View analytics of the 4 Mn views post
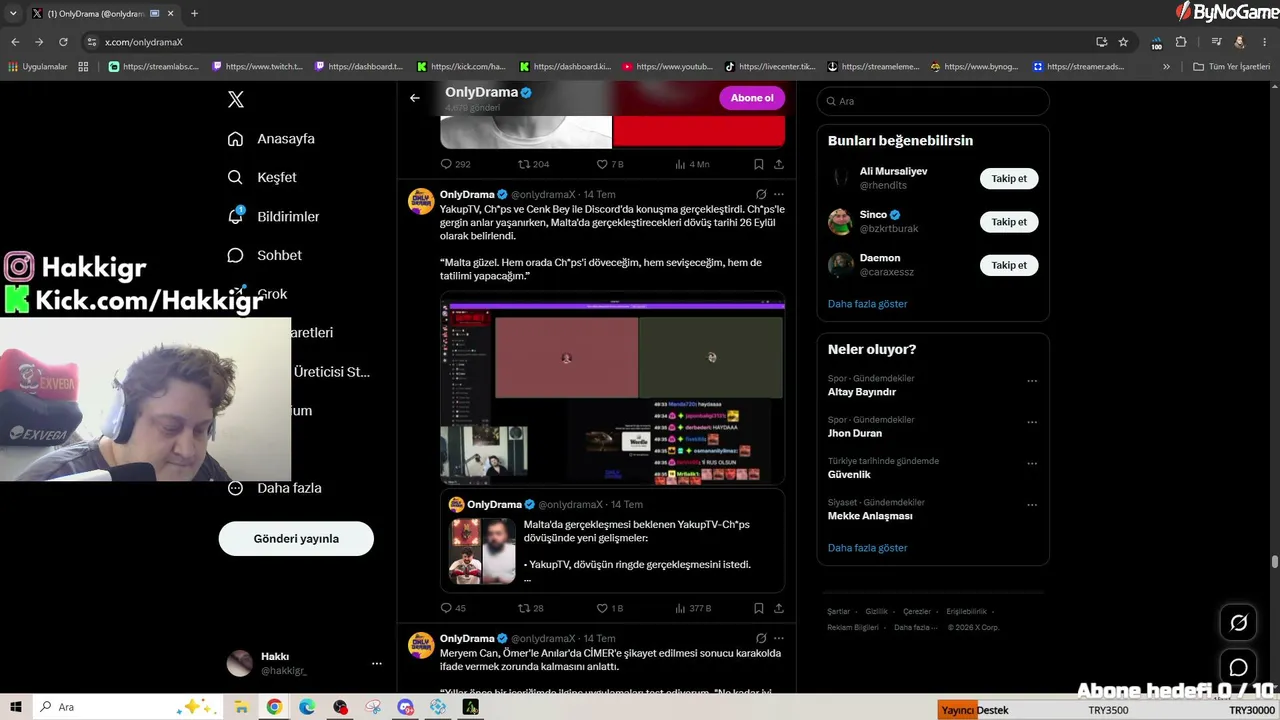 click(x=692, y=164)
